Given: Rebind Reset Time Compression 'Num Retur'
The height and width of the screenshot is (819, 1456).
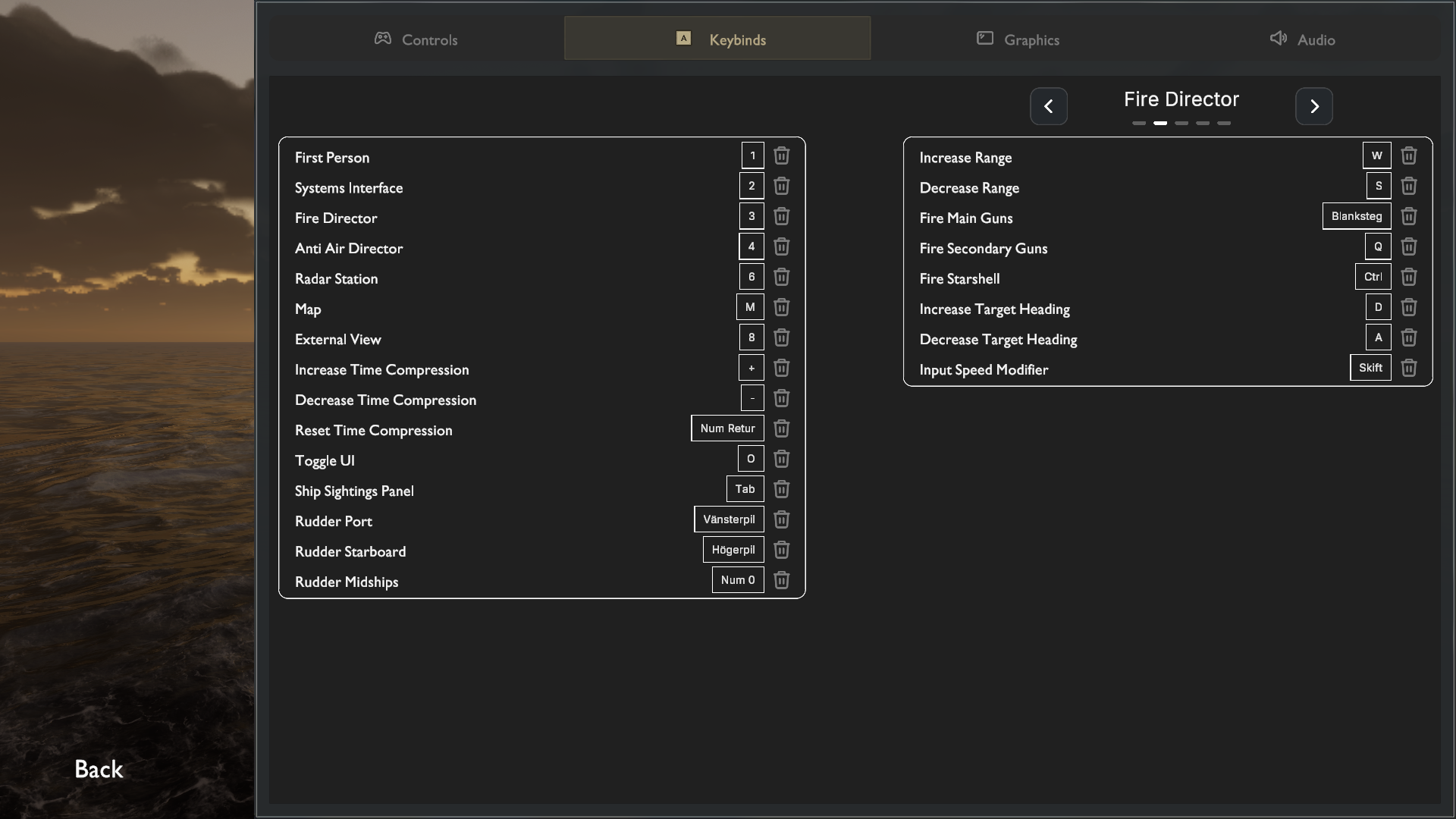Looking at the screenshot, I should click(x=727, y=428).
